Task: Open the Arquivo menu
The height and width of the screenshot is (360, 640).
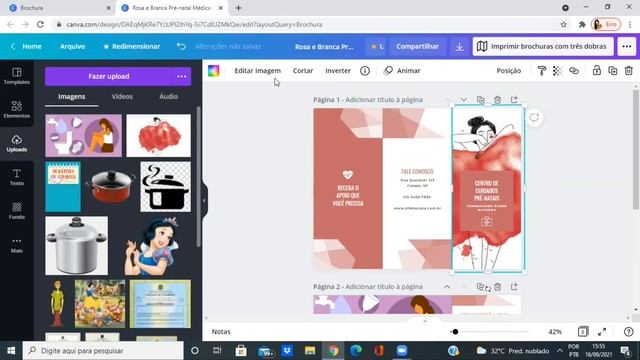Action: [x=73, y=47]
